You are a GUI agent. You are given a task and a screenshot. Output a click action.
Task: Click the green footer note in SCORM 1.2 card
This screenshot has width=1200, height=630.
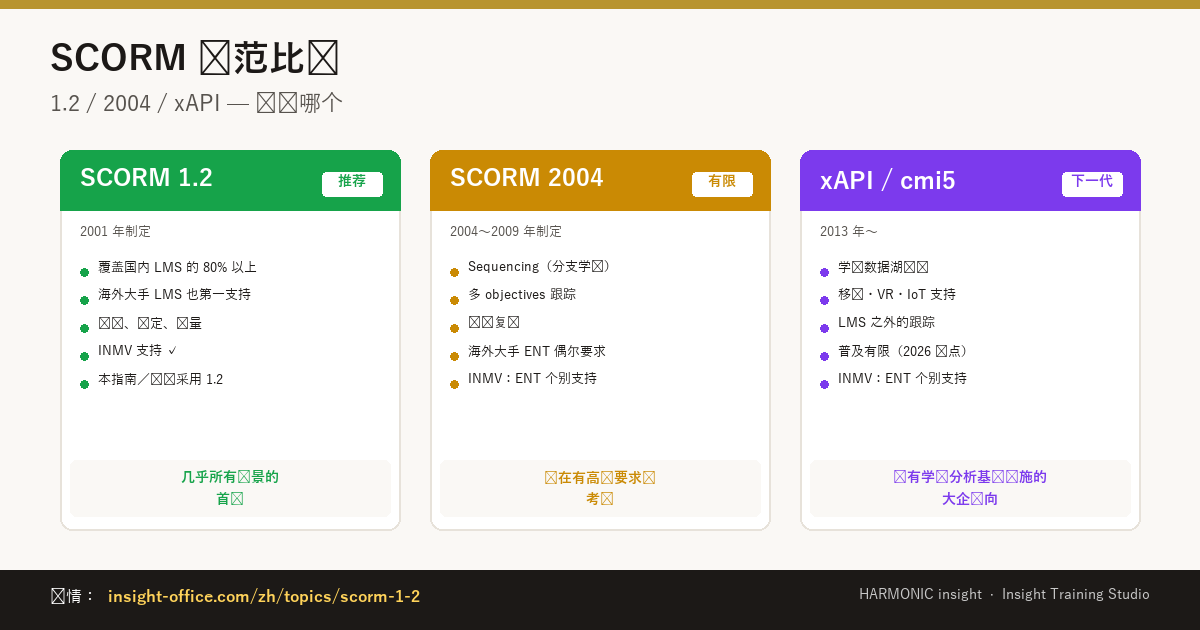point(230,488)
